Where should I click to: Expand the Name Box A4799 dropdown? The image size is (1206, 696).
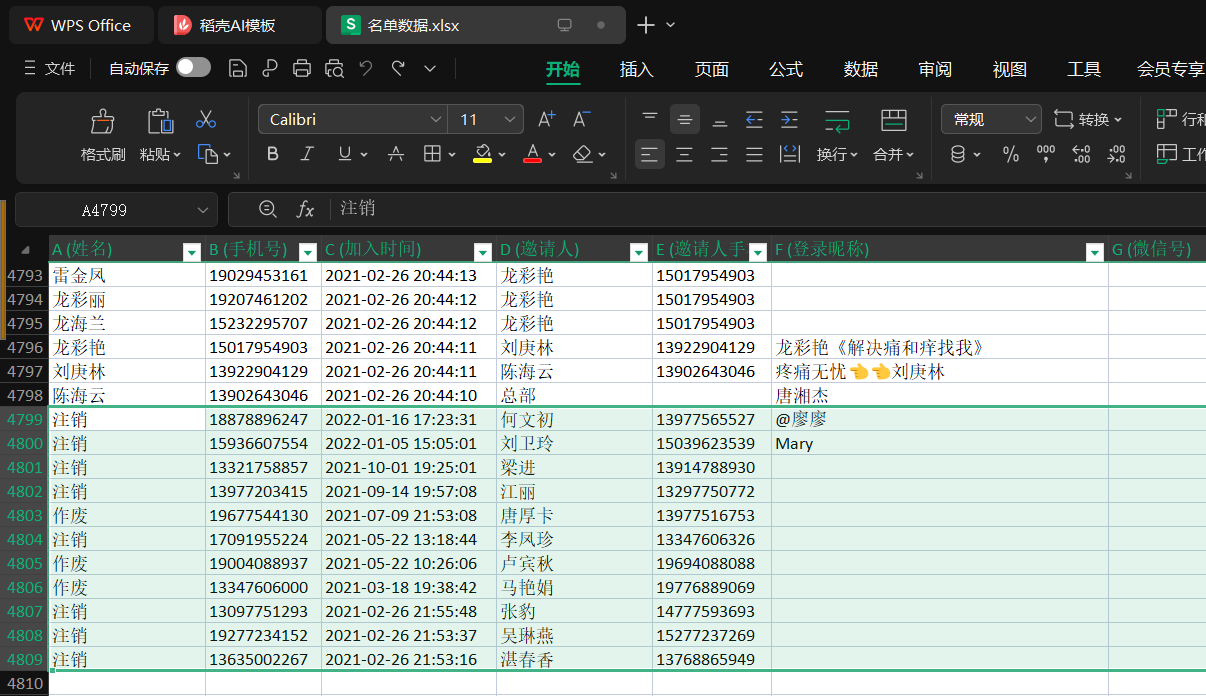click(204, 210)
